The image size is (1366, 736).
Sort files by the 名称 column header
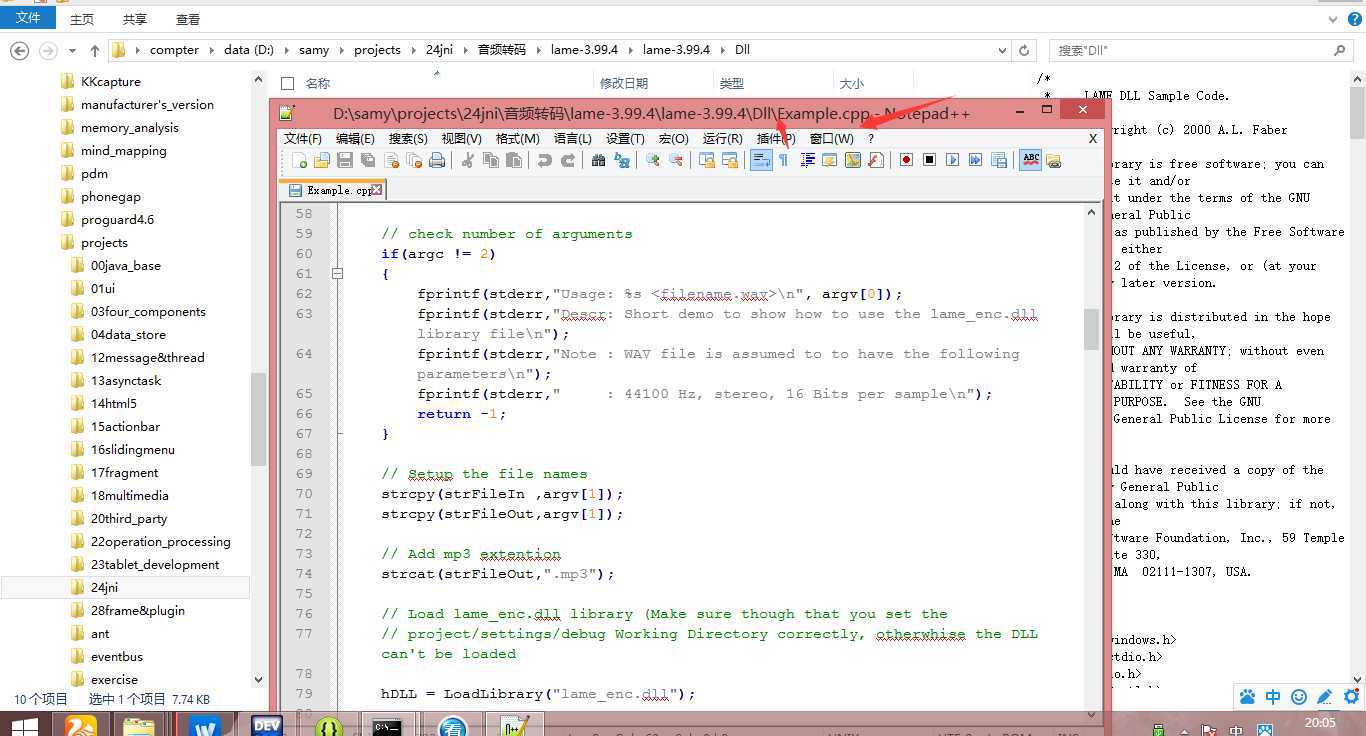[x=317, y=84]
